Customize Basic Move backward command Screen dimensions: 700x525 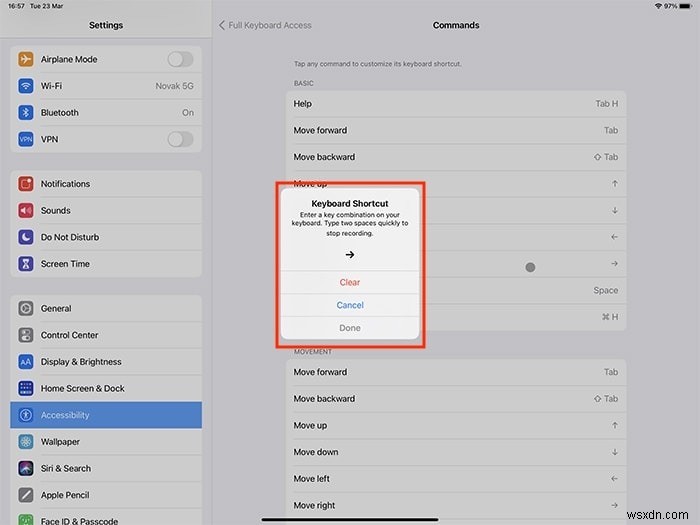pos(456,157)
